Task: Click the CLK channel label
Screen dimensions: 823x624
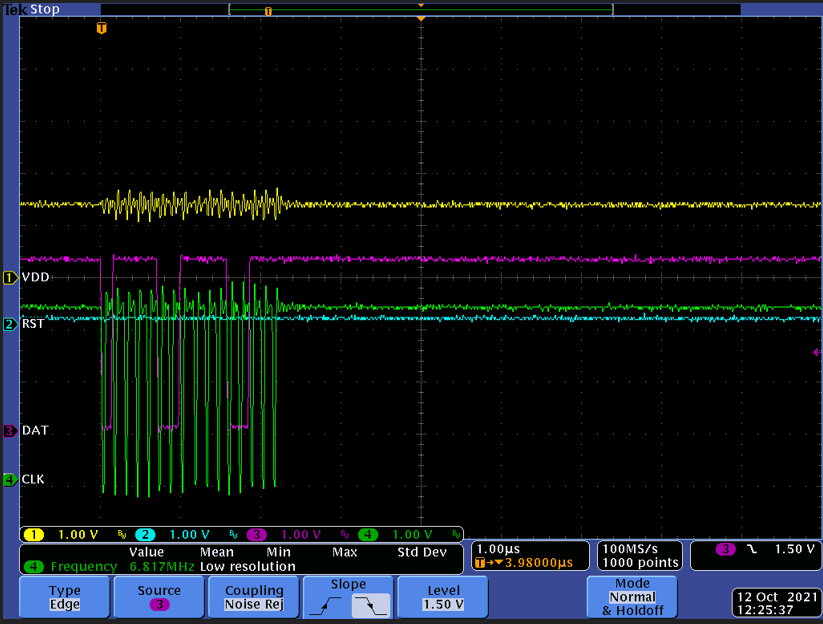Action: pos(33,479)
